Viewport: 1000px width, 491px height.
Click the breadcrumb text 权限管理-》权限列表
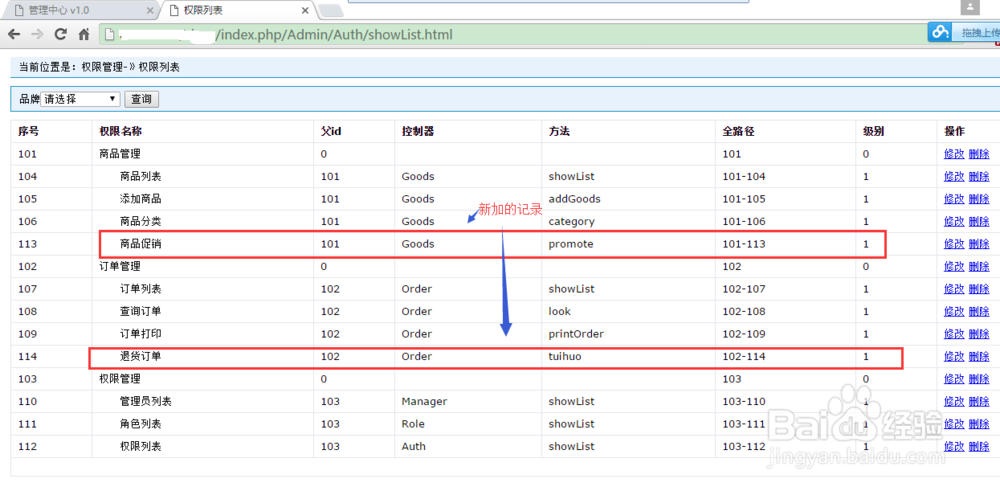(131, 67)
